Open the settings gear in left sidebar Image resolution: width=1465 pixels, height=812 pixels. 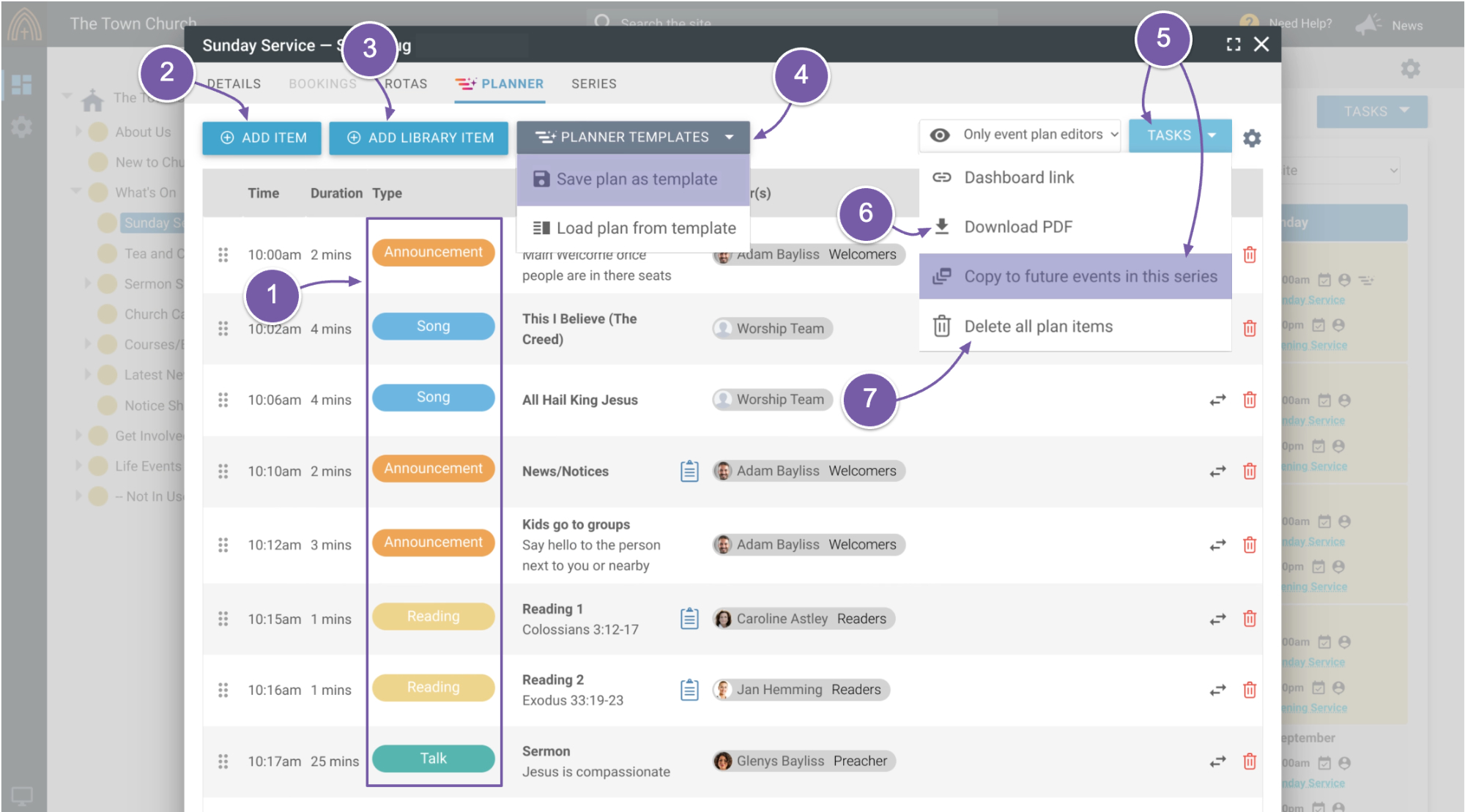pyautogui.click(x=22, y=127)
